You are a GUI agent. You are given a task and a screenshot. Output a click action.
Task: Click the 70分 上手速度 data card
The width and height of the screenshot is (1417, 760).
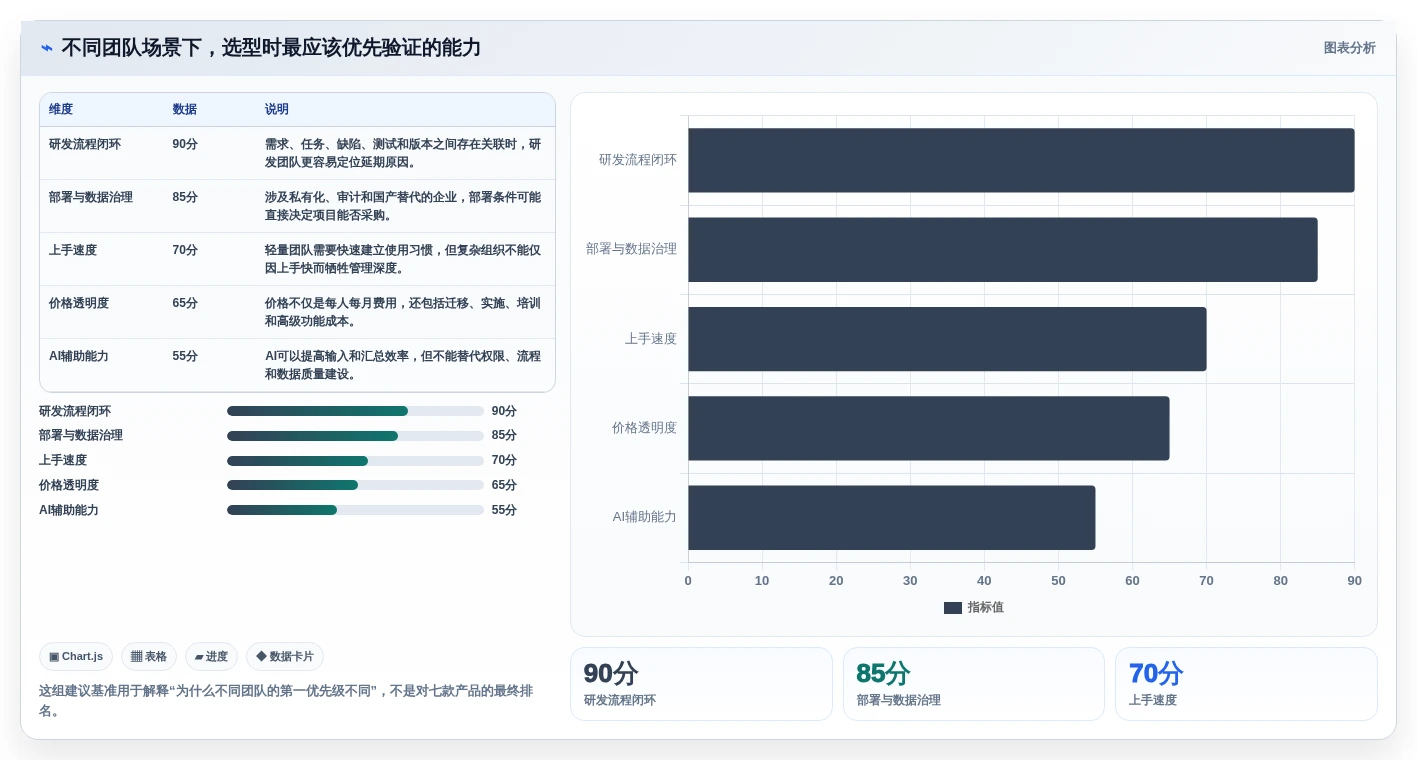click(x=1246, y=684)
